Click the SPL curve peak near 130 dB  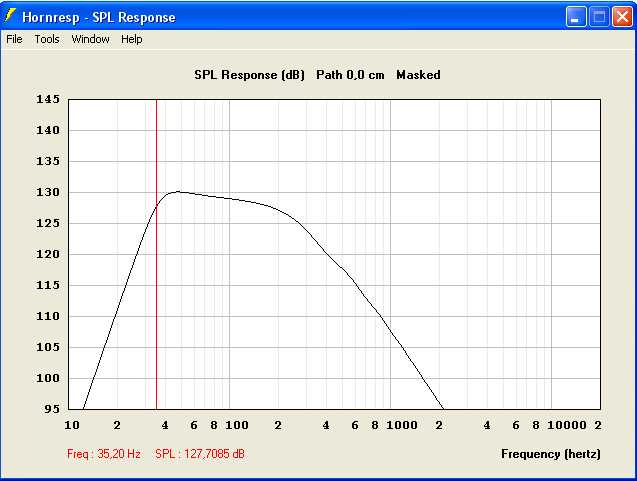(x=178, y=191)
